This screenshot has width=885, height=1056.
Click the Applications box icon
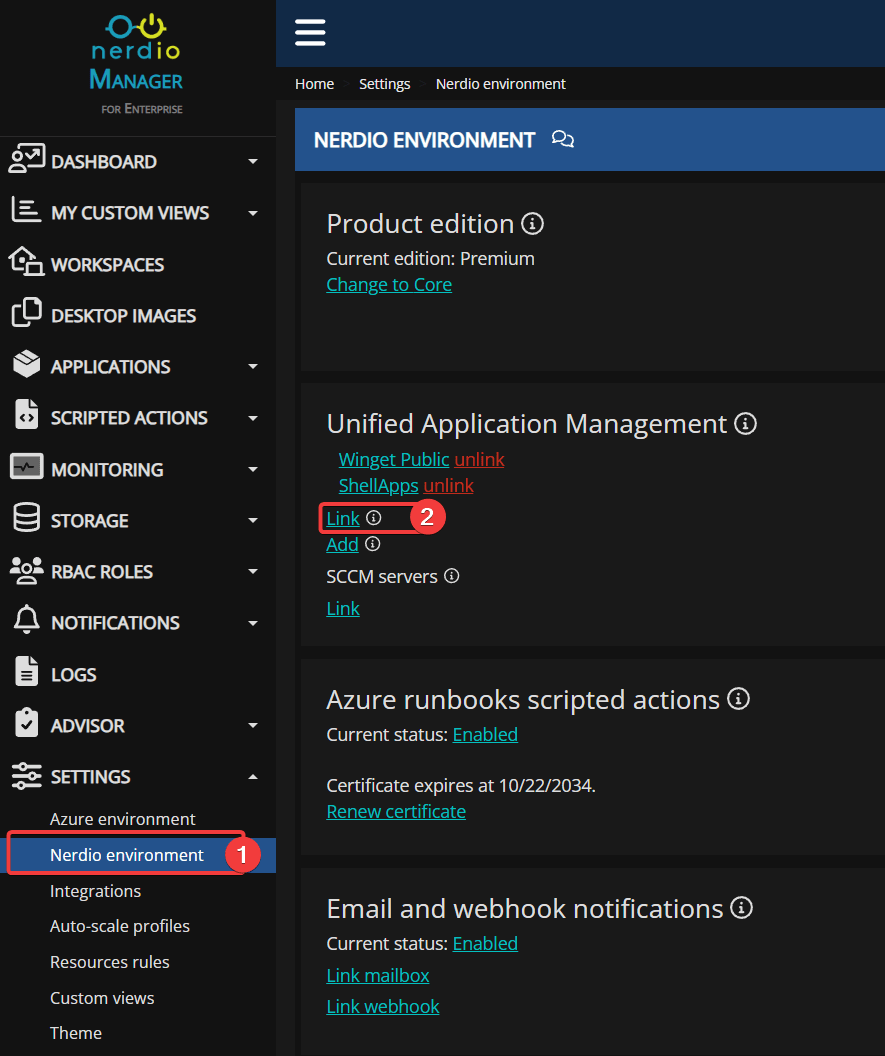click(27, 364)
